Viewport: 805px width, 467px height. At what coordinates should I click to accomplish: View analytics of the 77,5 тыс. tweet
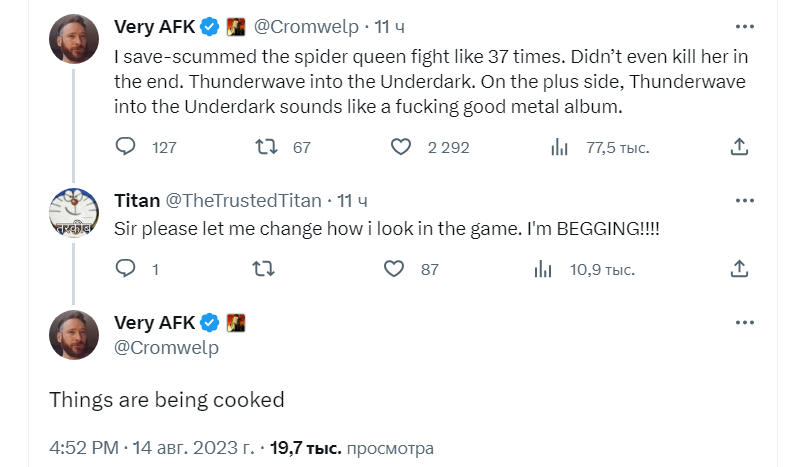(559, 147)
